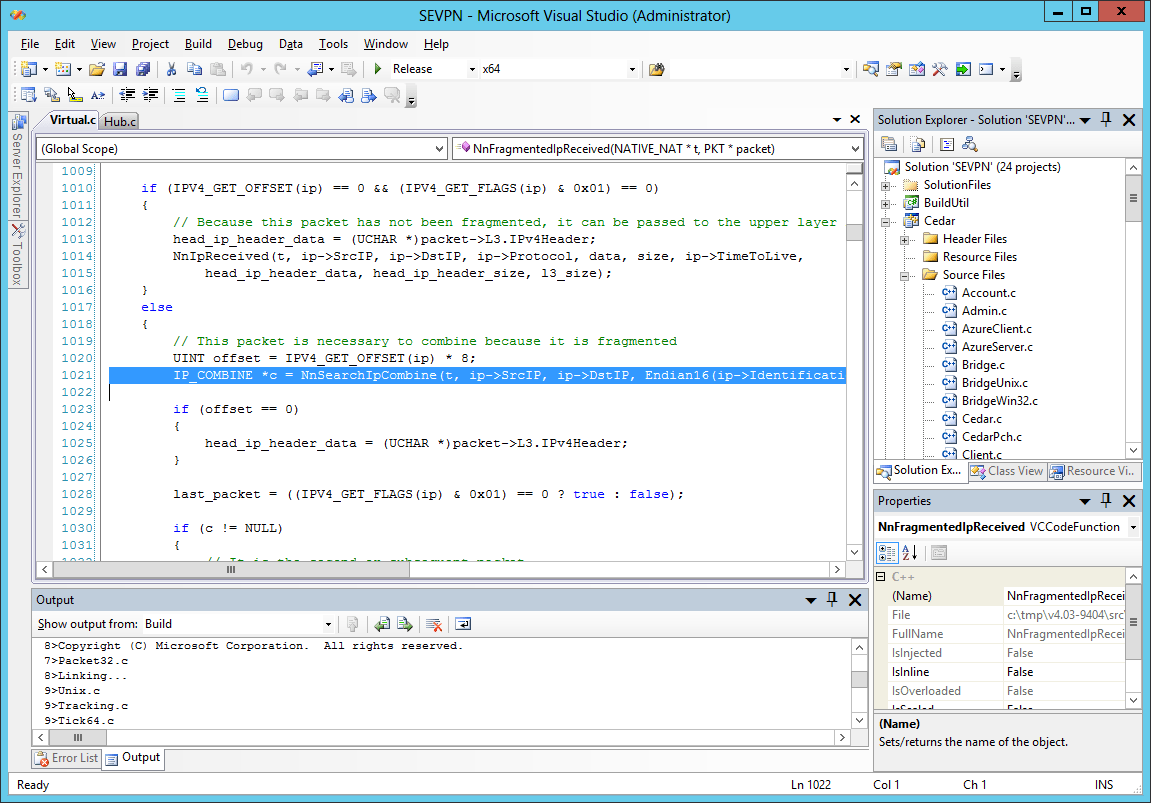Image resolution: width=1152 pixels, height=803 pixels.
Task: Clear the Output window with the Clear All icon
Action: pos(434,623)
